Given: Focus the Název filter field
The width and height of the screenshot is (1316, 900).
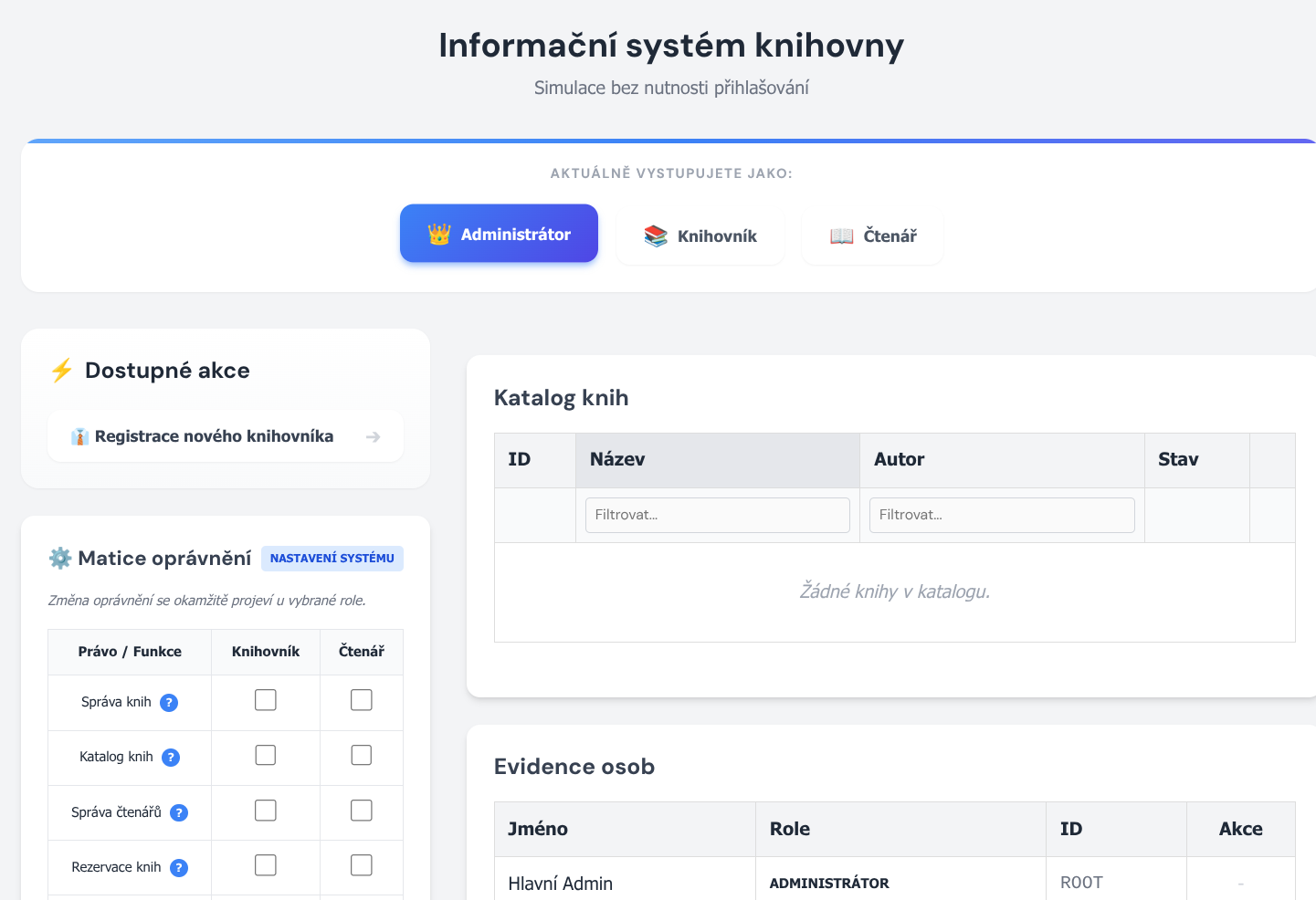Looking at the screenshot, I should point(718,515).
